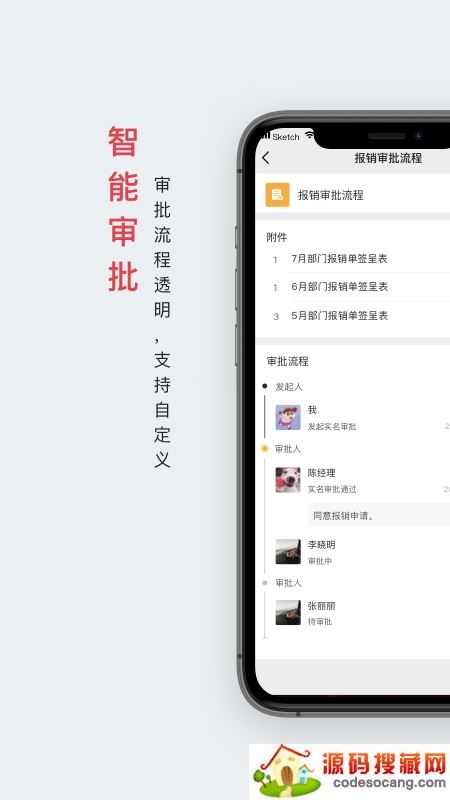Image resolution: width=450 pixels, height=800 pixels.
Task: Open 李晓明's avatar photo
Action: [288, 552]
